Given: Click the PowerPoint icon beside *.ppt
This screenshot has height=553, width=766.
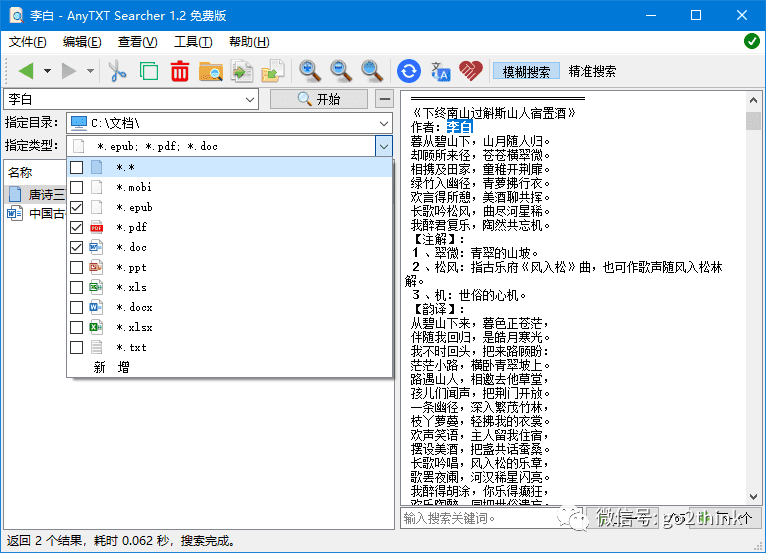Looking at the screenshot, I should coord(96,268).
